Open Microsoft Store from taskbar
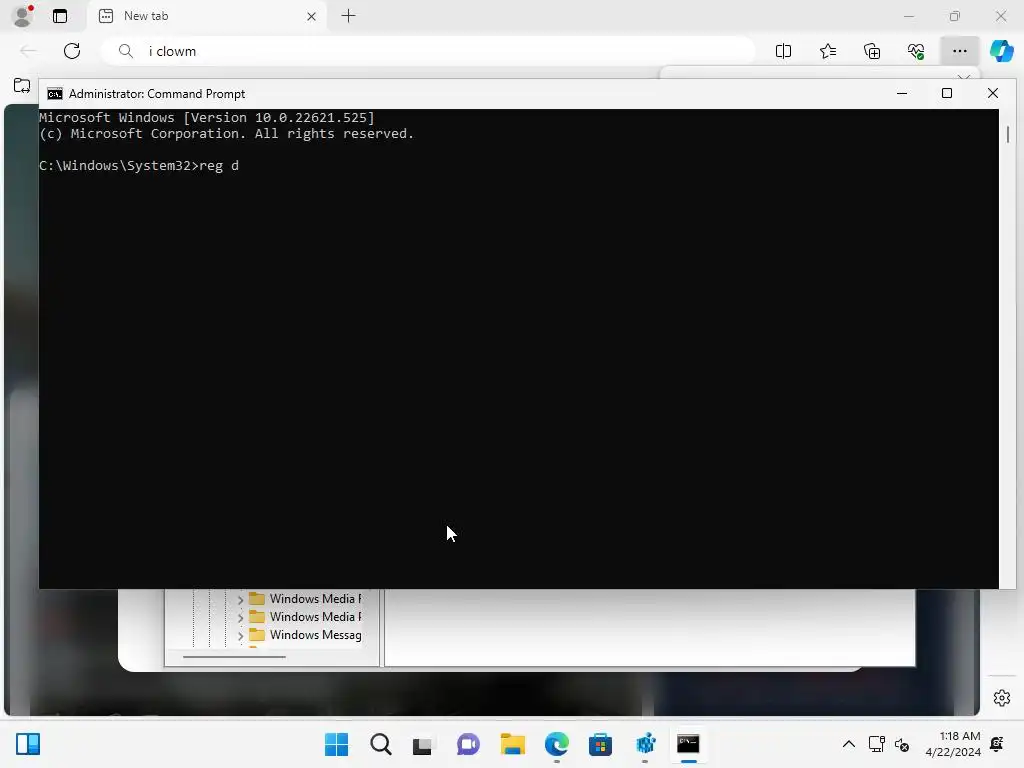 coord(600,744)
